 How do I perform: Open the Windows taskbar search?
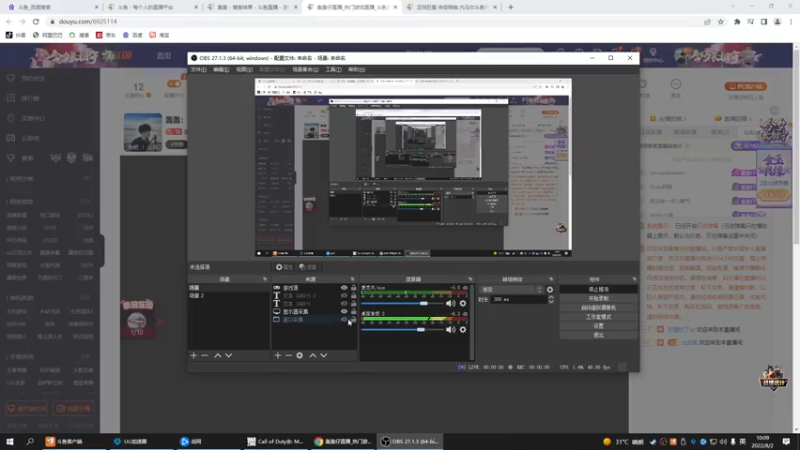(30, 441)
